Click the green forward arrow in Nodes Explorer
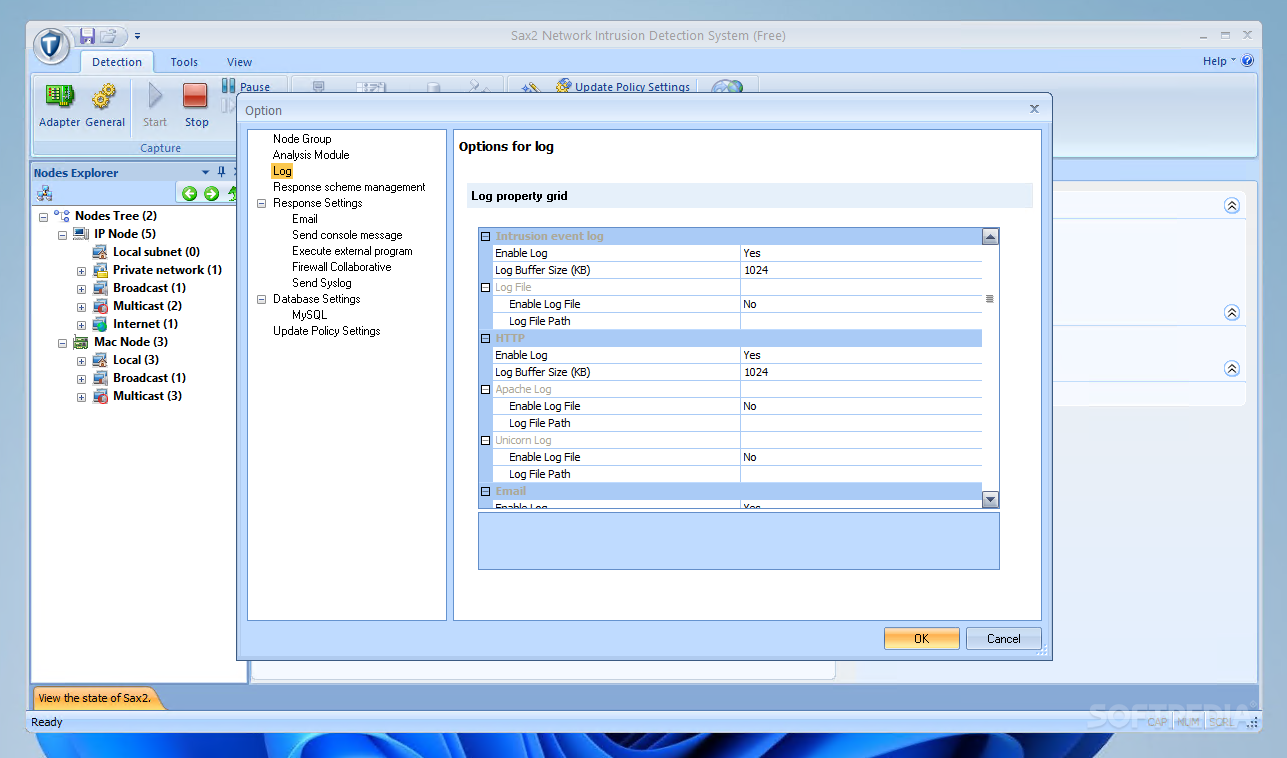 pyautogui.click(x=211, y=194)
